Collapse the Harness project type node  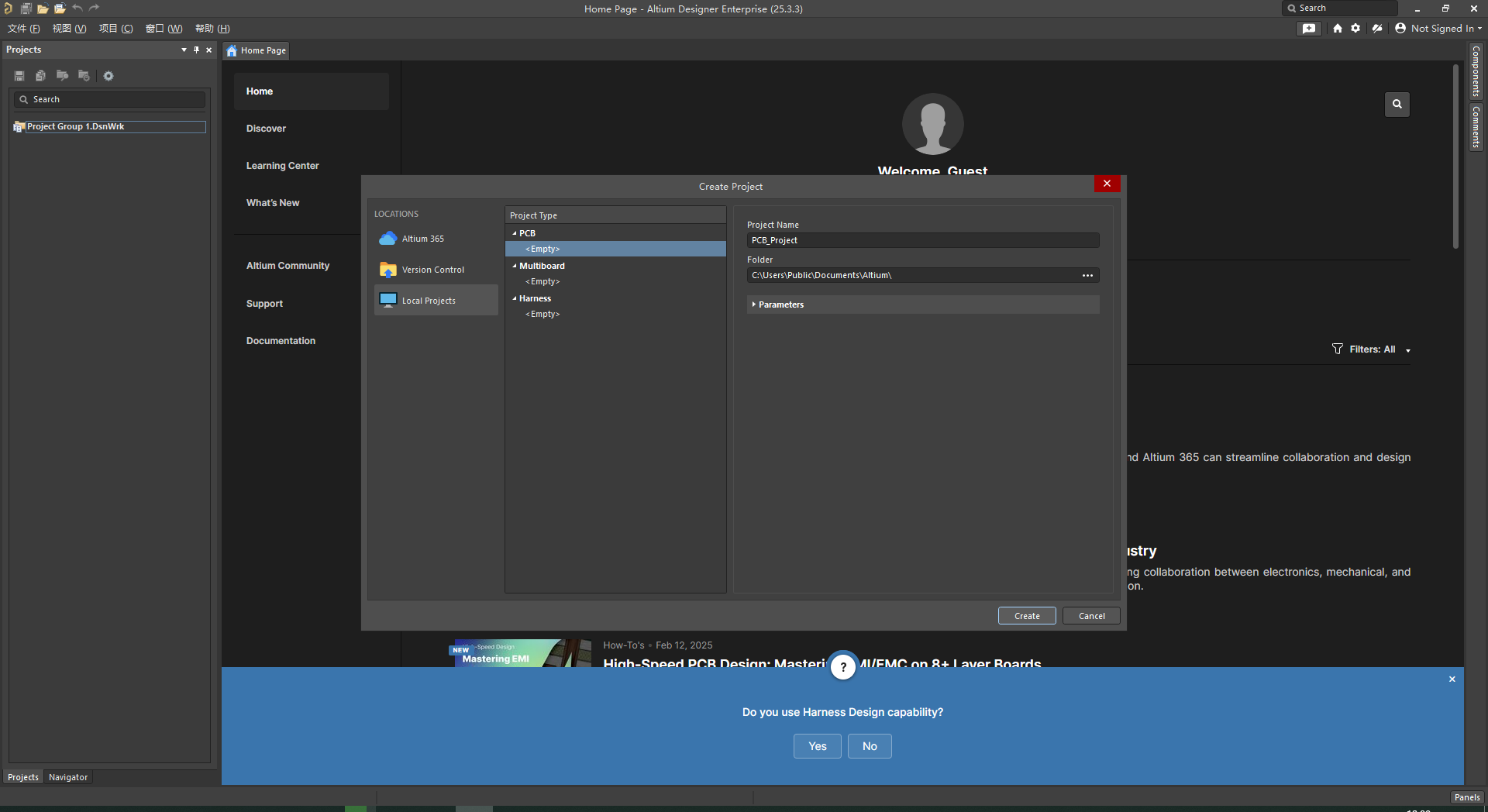click(x=515, y=298)
